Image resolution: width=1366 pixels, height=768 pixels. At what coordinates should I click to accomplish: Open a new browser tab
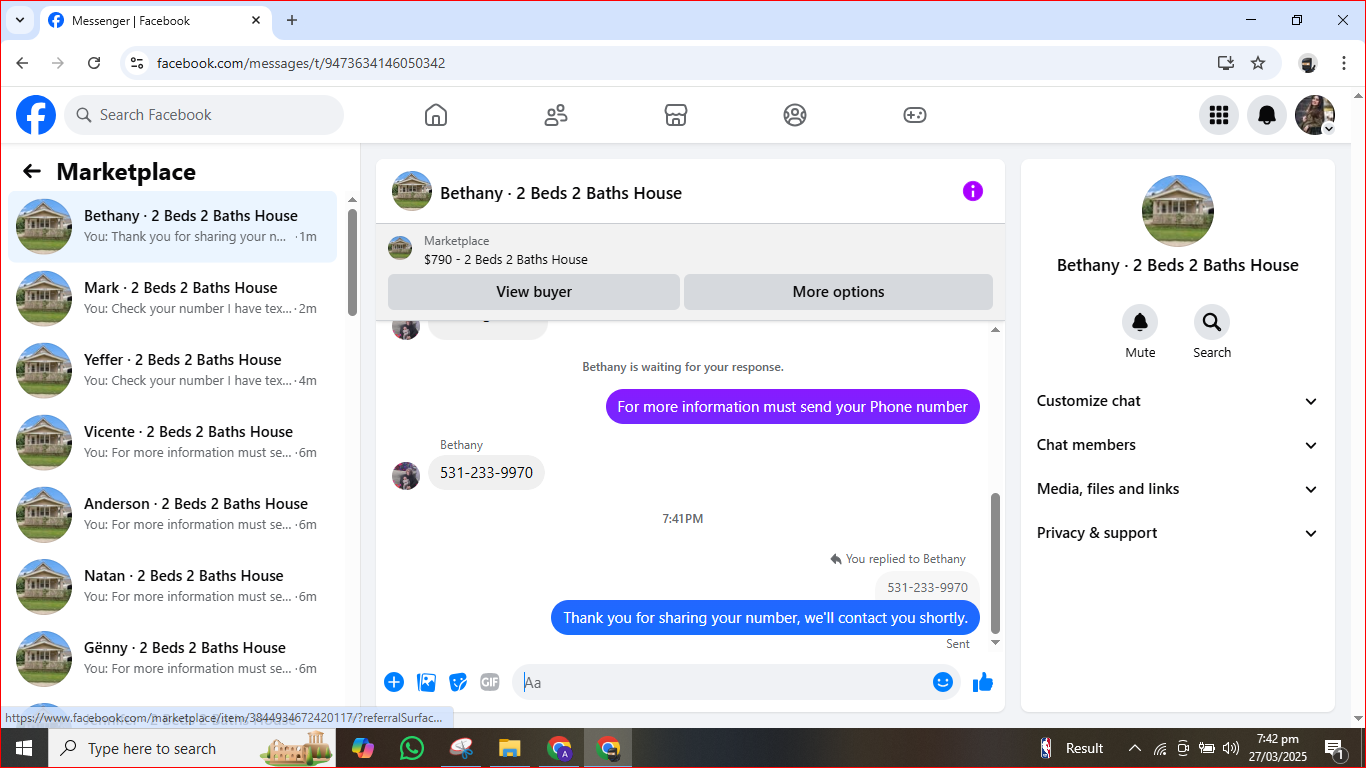click(x=292, y=20)
